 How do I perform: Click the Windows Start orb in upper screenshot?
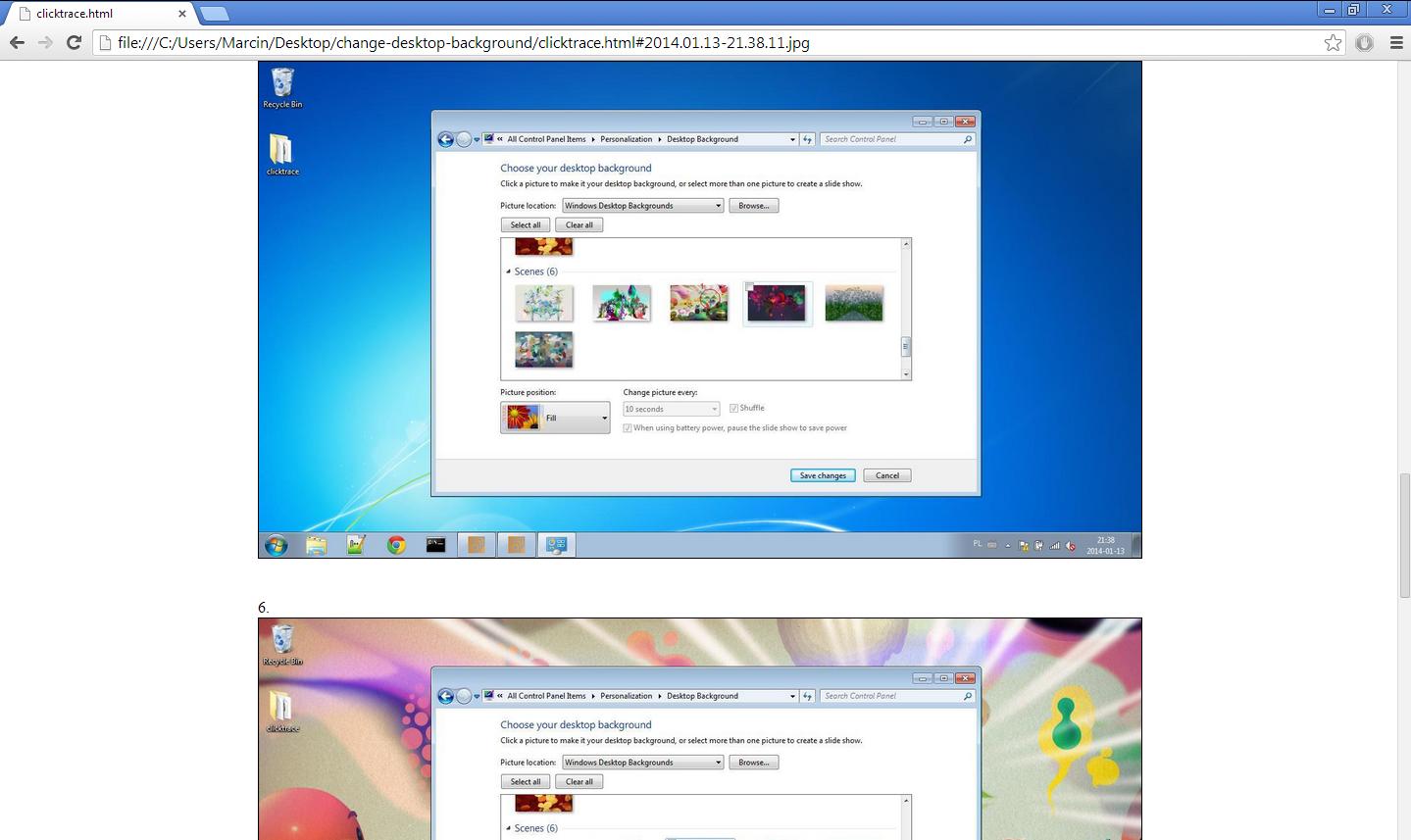point(277,545)
